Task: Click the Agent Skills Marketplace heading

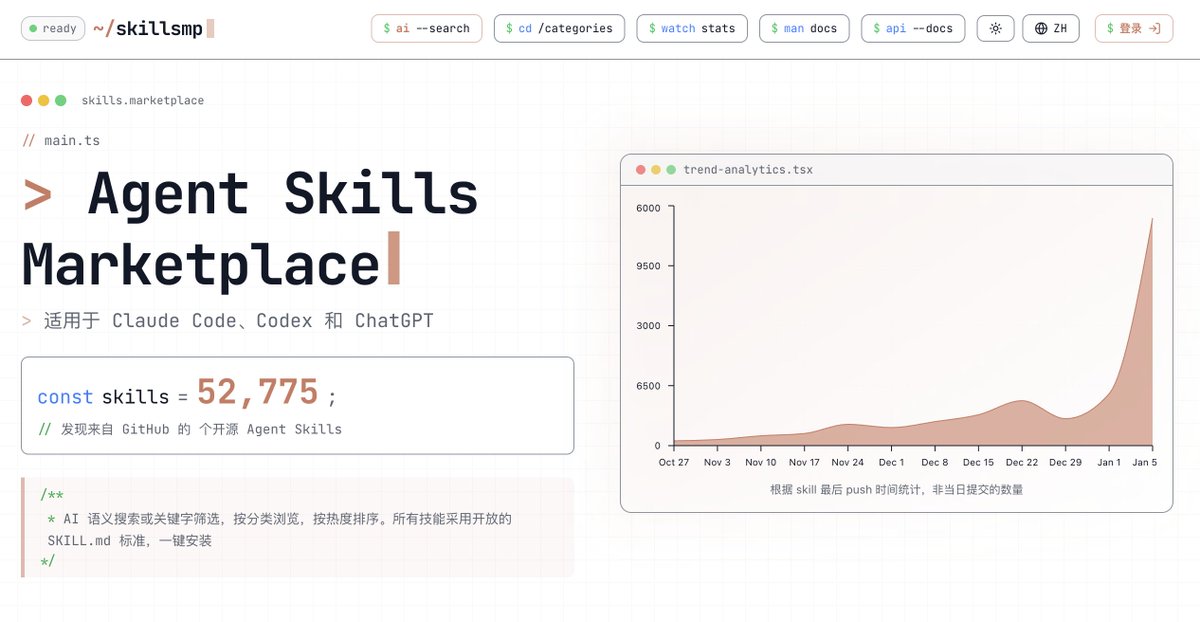Action: 250,230
